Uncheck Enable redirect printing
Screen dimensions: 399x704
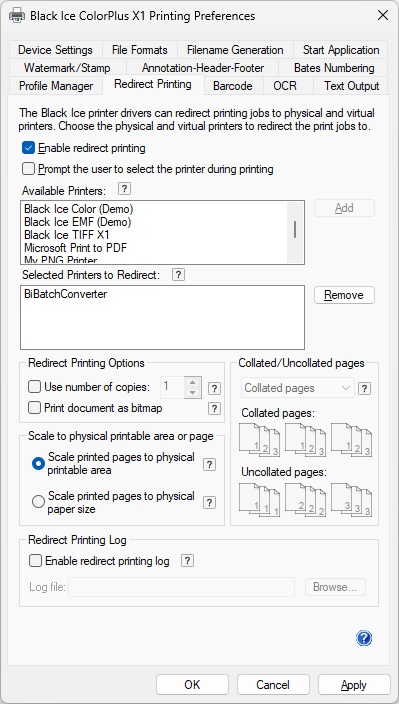point(28,148)
